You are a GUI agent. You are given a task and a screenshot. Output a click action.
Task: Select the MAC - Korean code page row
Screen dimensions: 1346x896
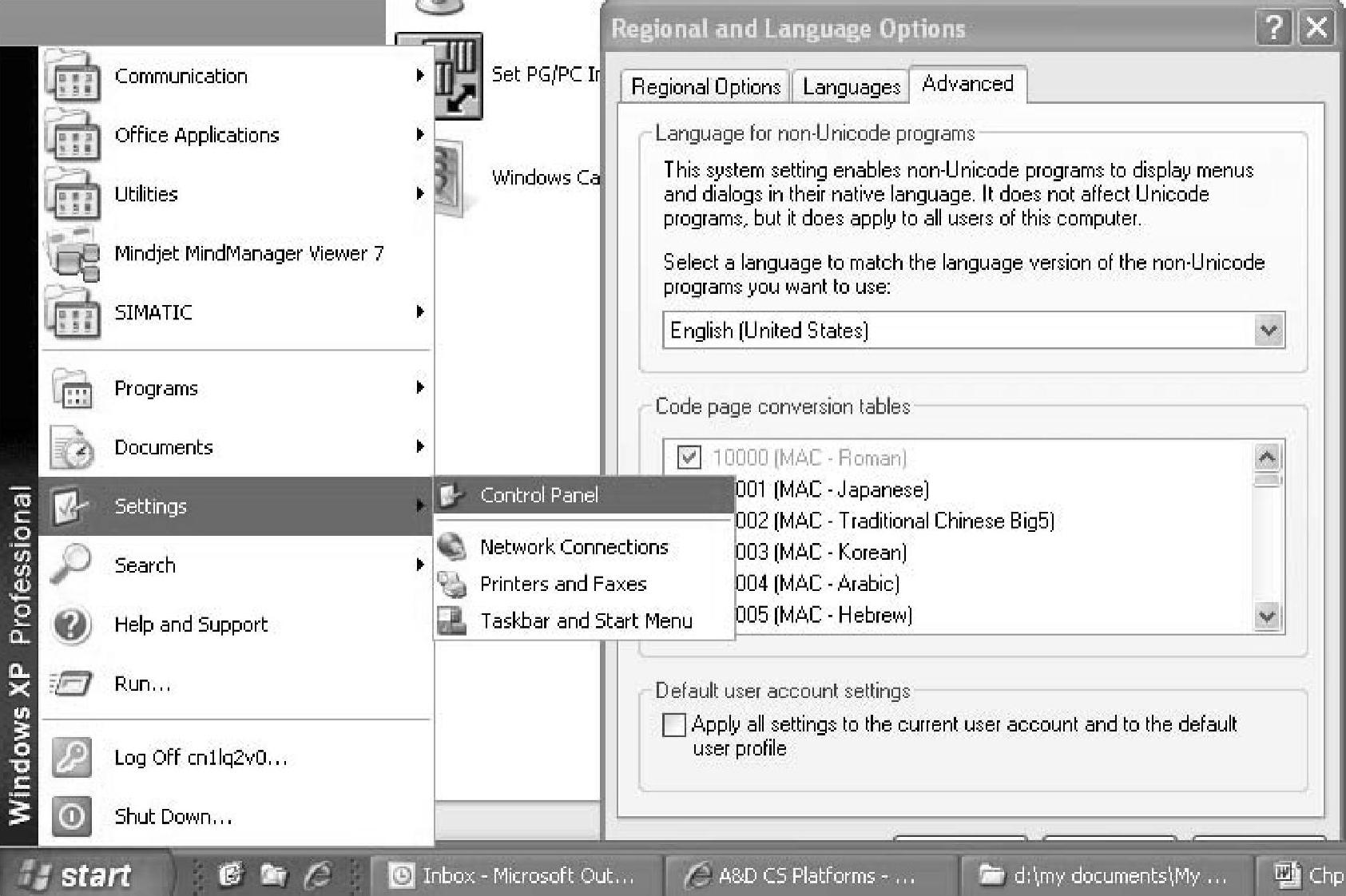(x=820, y=552)
